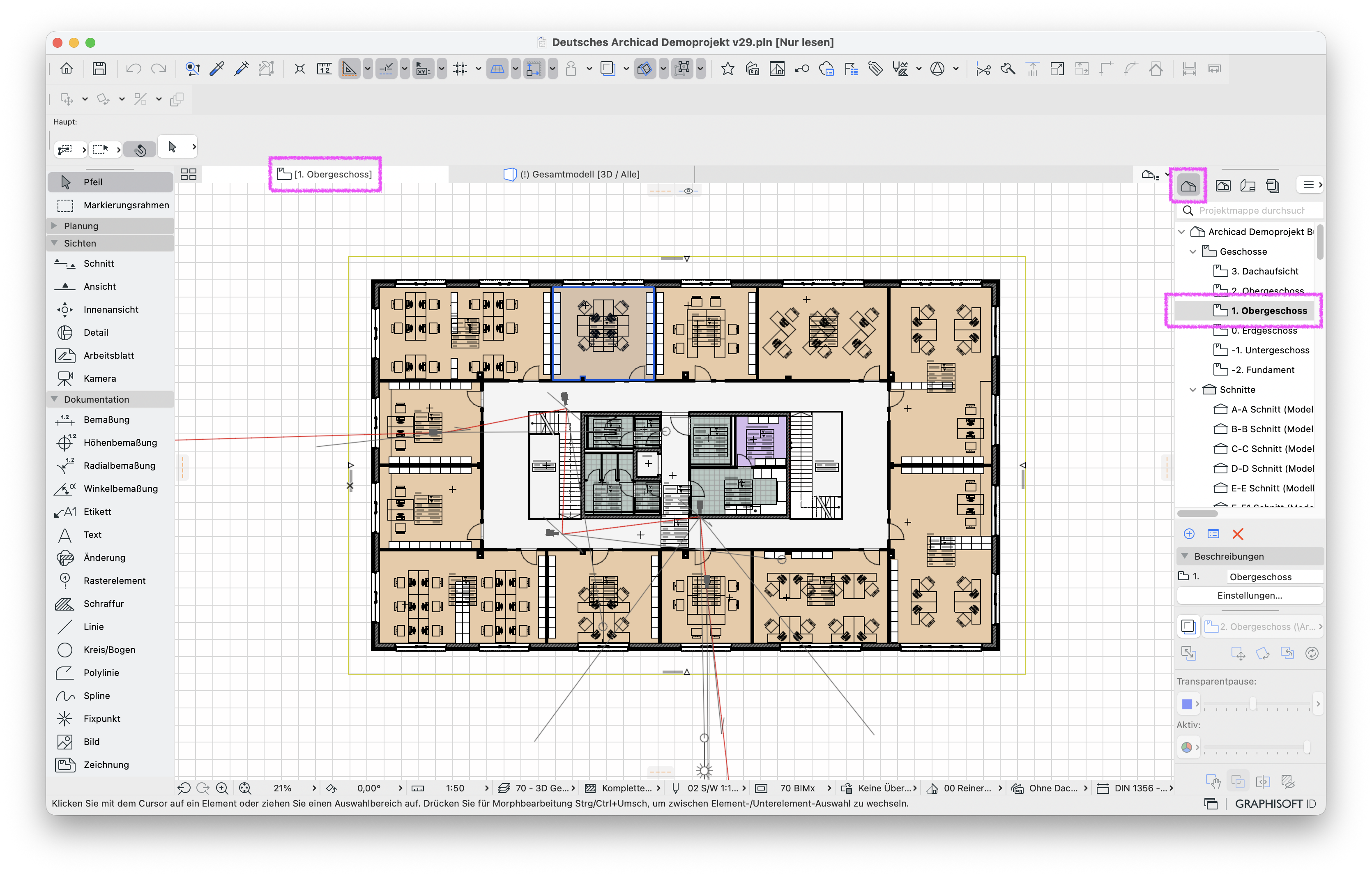
Task: Toggle the trace reference icon in toolbar
Action: pos(608,69)
